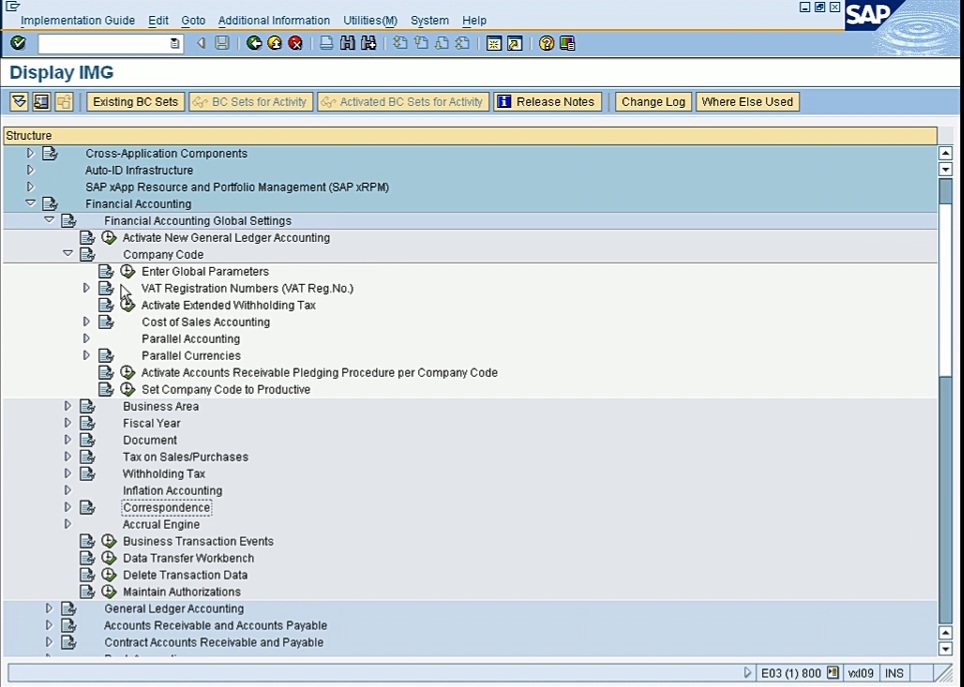The width and height of the screenshot is (964, 687).
Task: Expand the Withholding Tax node
Action: (x=68, y=474)
